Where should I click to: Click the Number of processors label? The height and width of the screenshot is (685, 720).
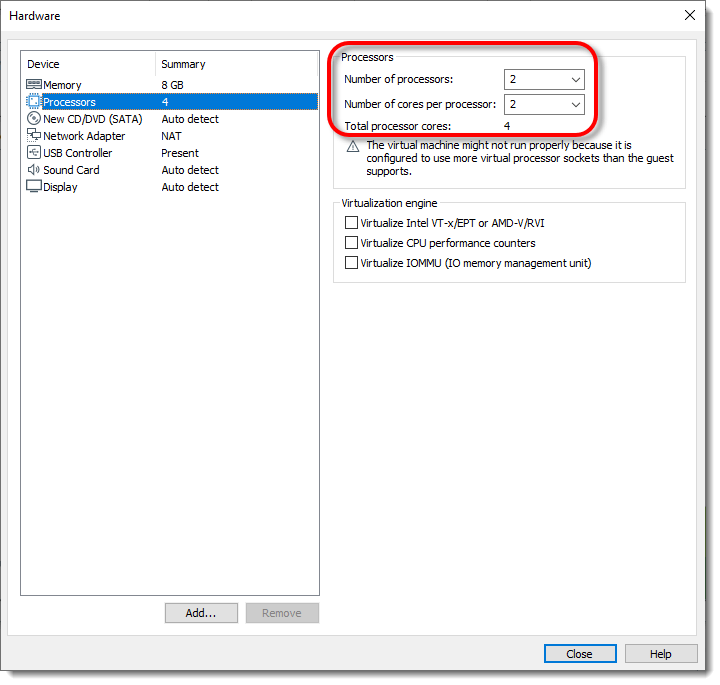399,79
